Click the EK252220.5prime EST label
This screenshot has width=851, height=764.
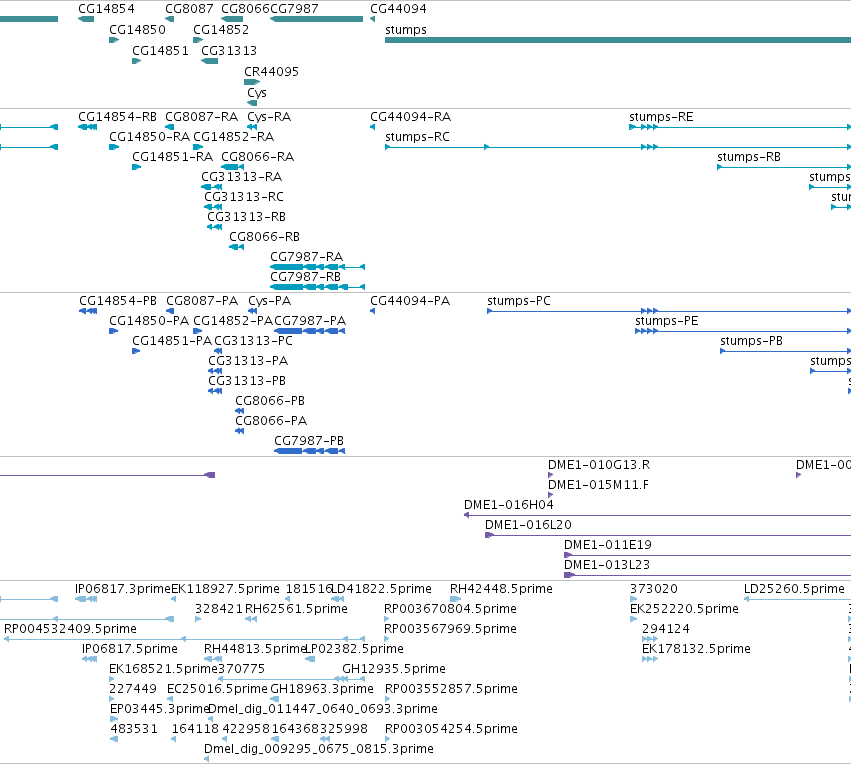coord(684,609)
